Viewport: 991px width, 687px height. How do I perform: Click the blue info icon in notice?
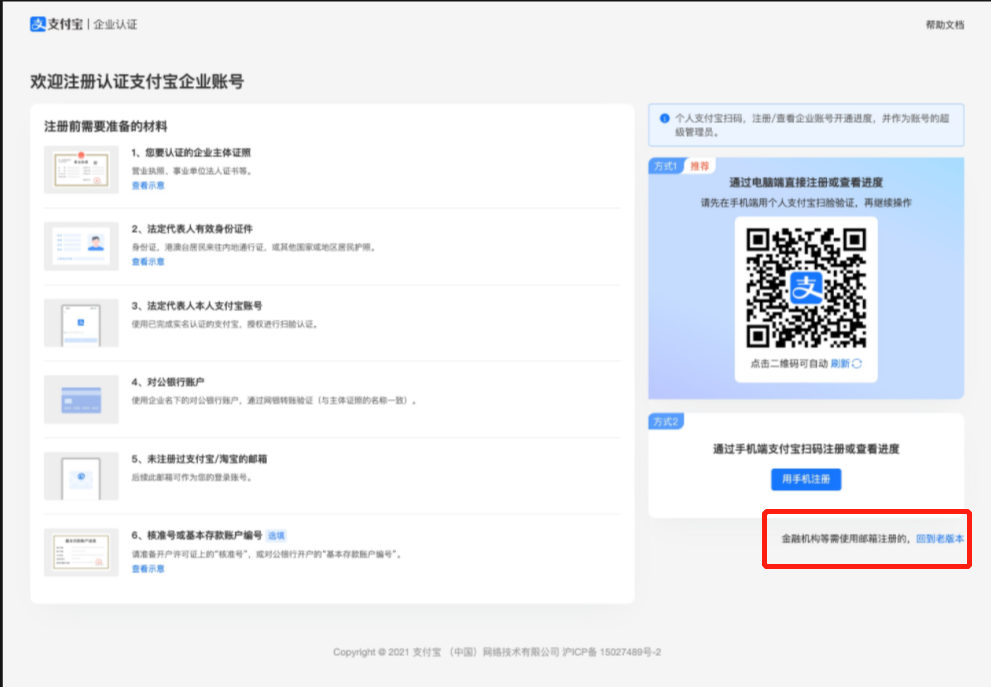[x=664, y=118]
